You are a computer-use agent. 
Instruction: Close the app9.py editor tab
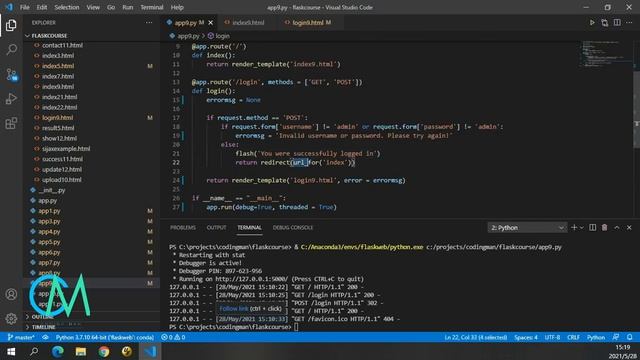pos(211,22)
